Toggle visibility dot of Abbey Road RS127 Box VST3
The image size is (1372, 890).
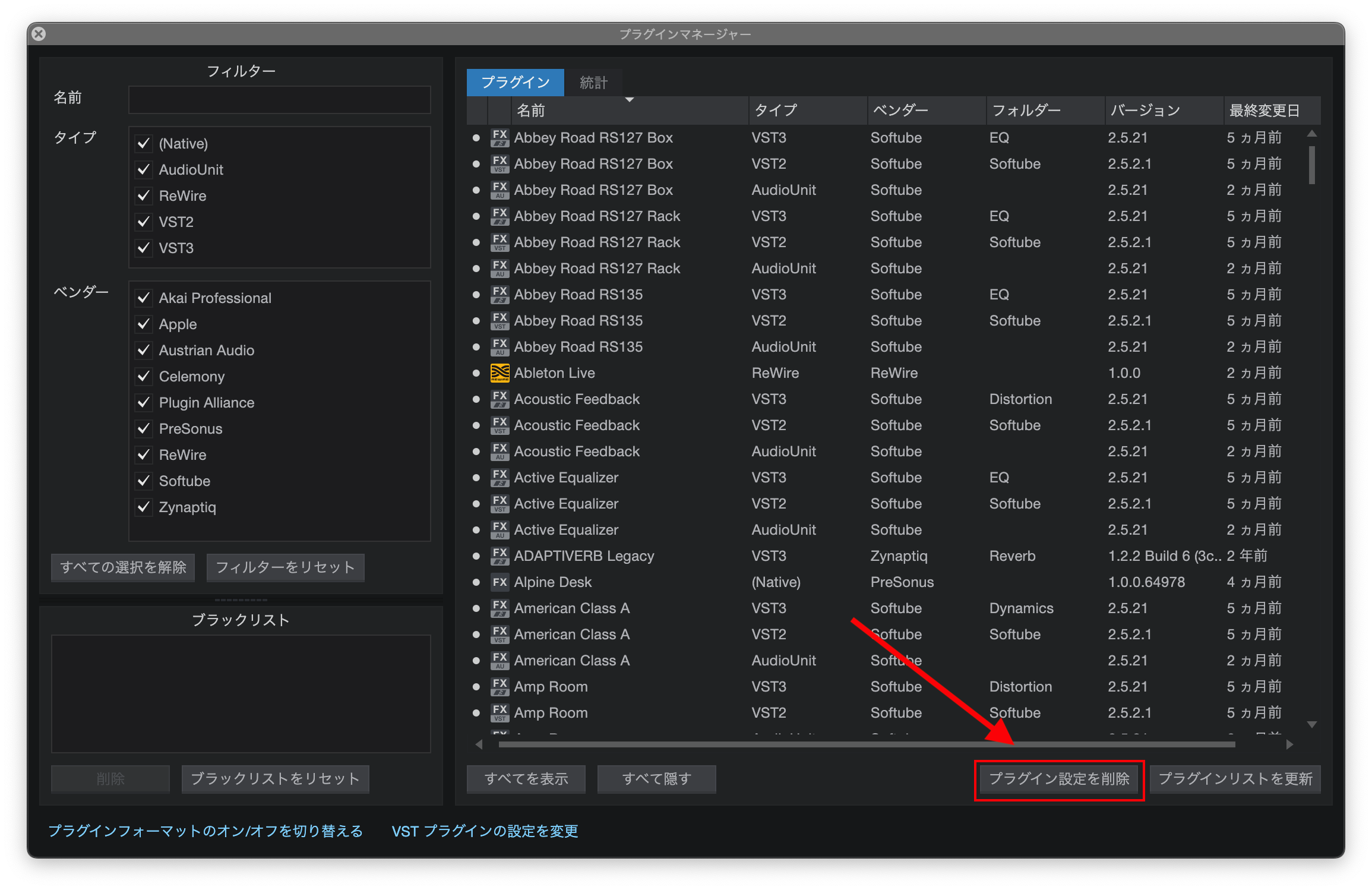tap(476, 138)
